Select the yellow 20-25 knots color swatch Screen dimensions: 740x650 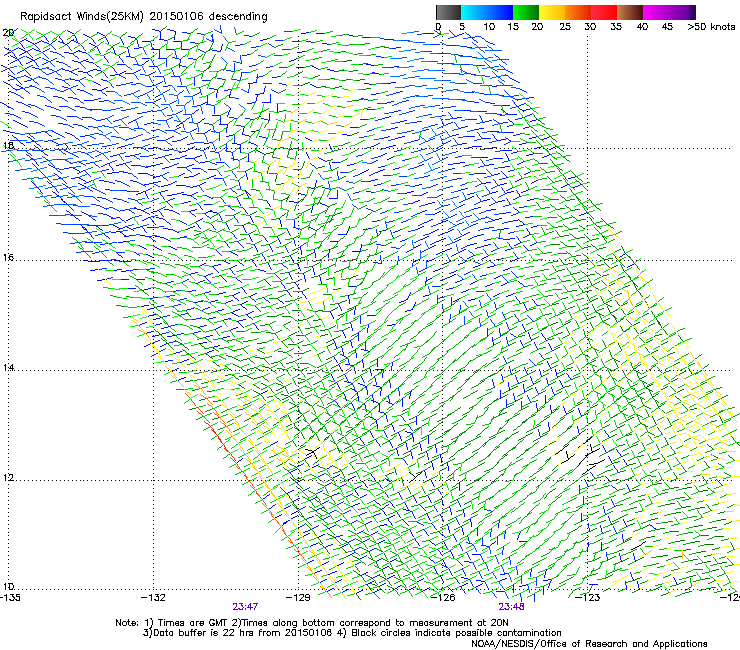(x=552, y=12)
